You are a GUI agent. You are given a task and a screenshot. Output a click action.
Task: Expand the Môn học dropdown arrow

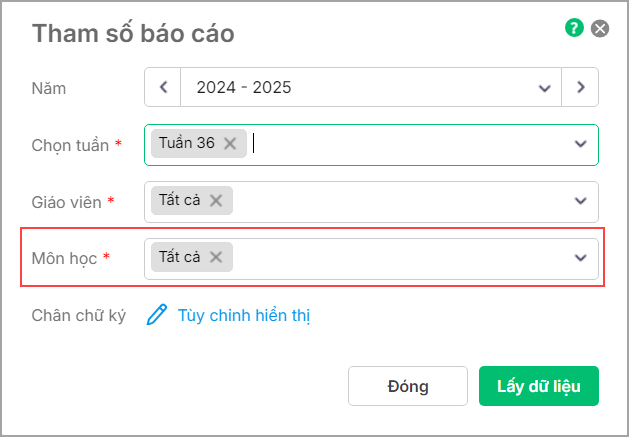(x=581, y=257)
